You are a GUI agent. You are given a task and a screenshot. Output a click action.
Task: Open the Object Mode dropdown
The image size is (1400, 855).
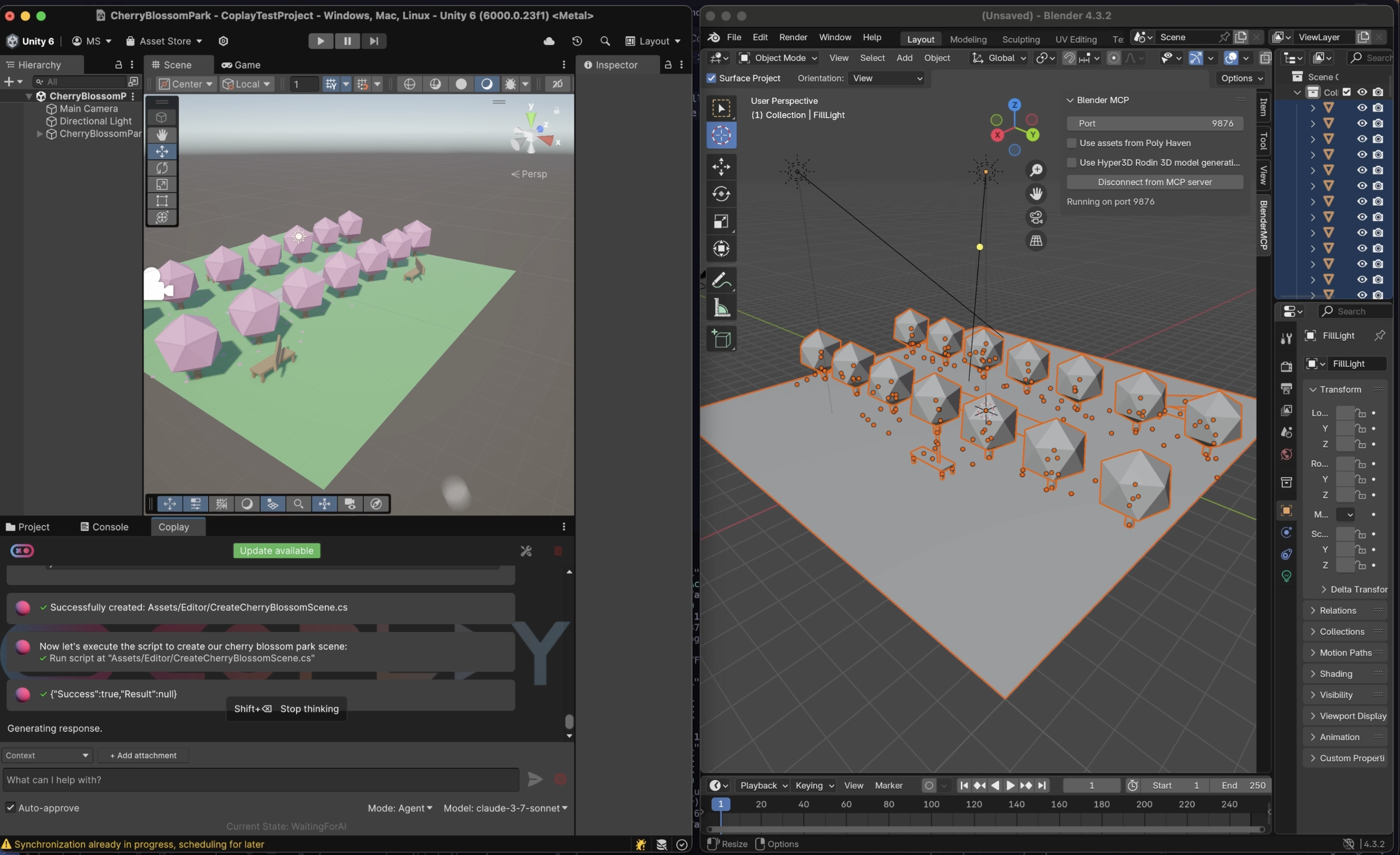[x=777, y=58]
